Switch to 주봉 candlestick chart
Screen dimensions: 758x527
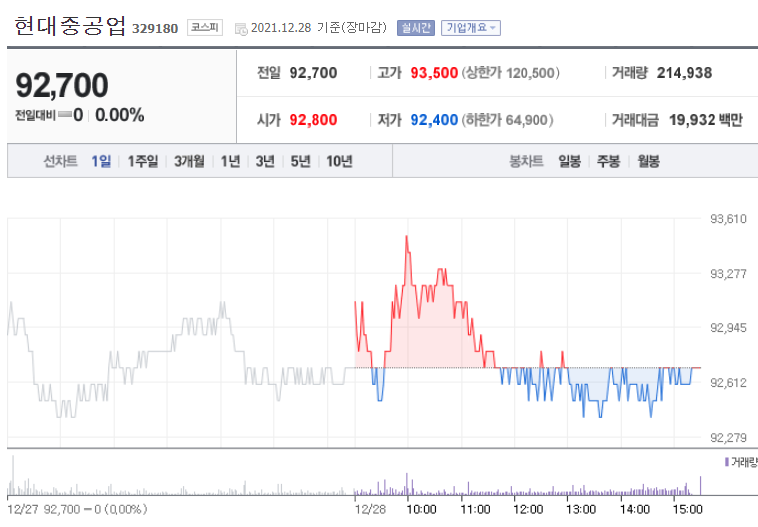[x=608, y=161]
